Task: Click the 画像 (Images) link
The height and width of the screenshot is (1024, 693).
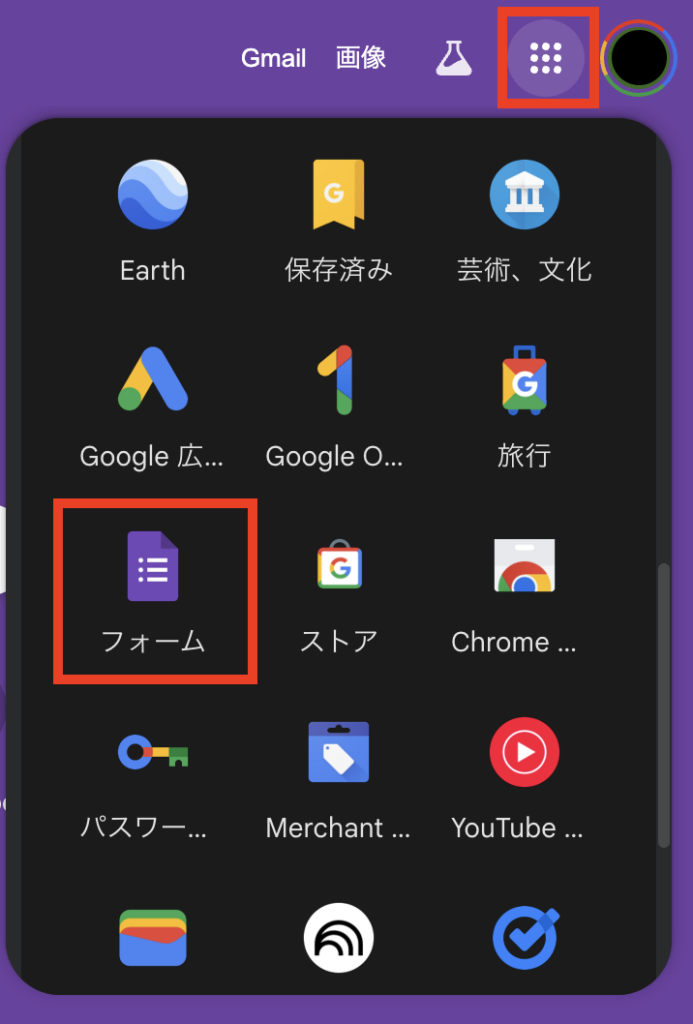Action: 361,58
